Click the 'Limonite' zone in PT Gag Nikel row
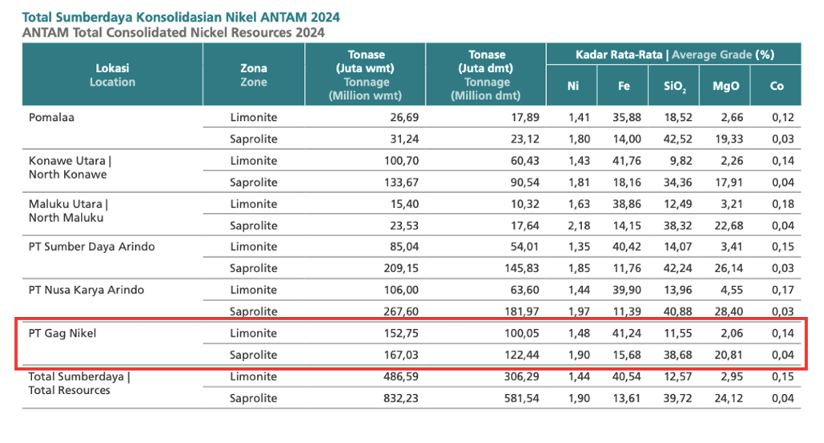 click(253, 333)
